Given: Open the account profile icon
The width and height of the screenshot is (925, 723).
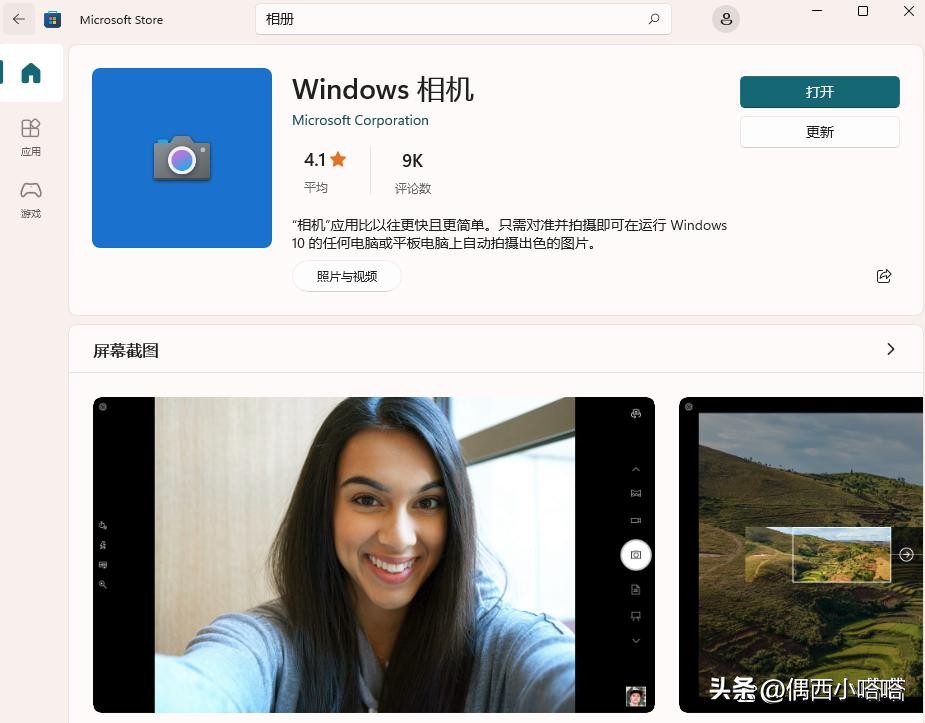Looking at the screenshot, I should [x=726, y=19].
